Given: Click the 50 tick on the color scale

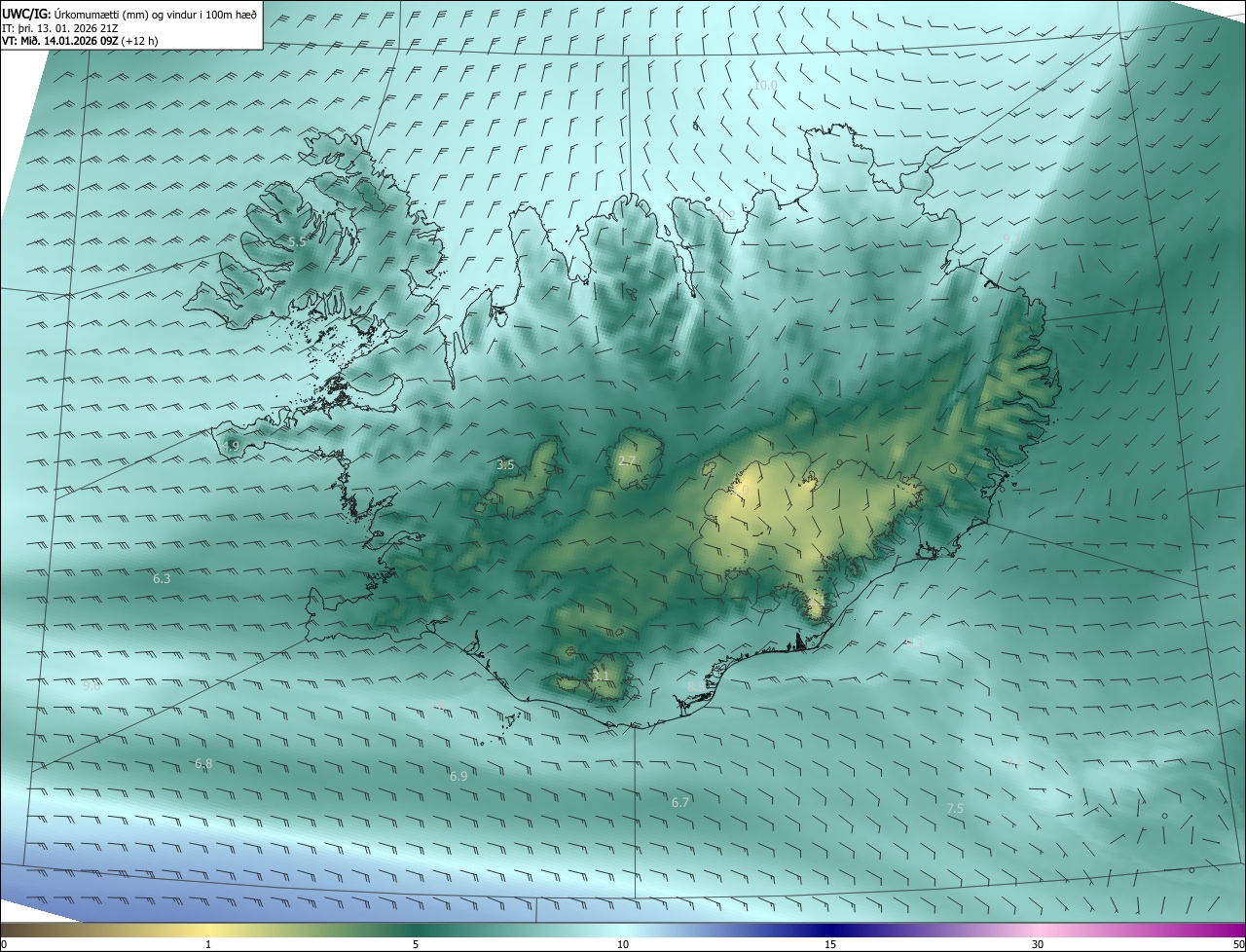Looking at the screenshot, I should click(x=1238, y=944).
